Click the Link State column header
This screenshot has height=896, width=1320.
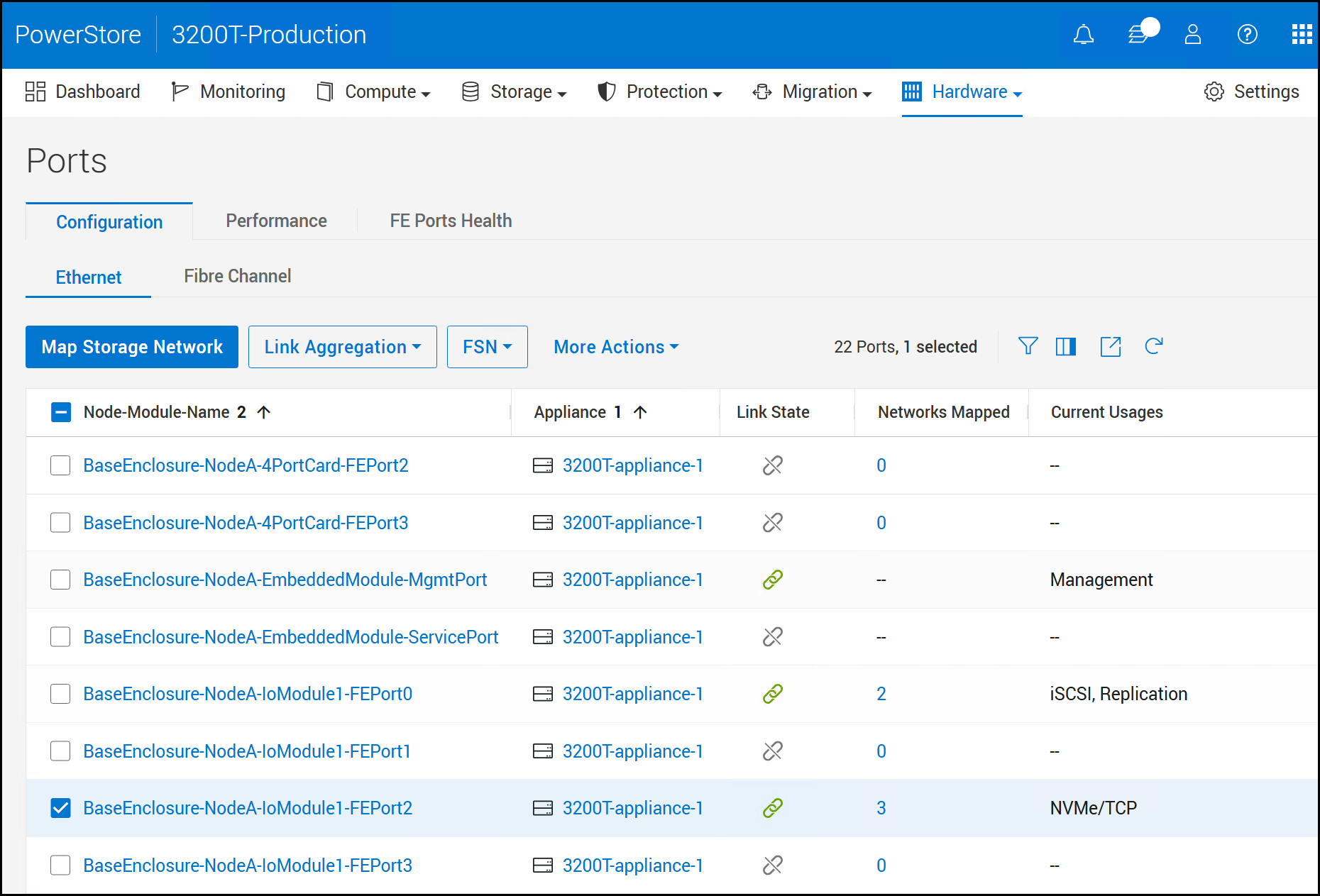[x=773, y=412]
